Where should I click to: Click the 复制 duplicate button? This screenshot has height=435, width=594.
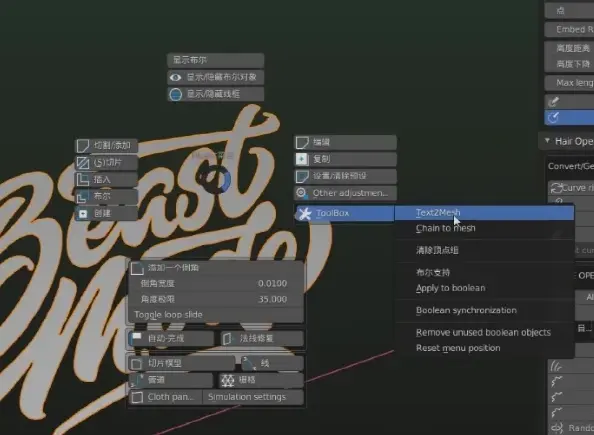click(x=345, y=159)
